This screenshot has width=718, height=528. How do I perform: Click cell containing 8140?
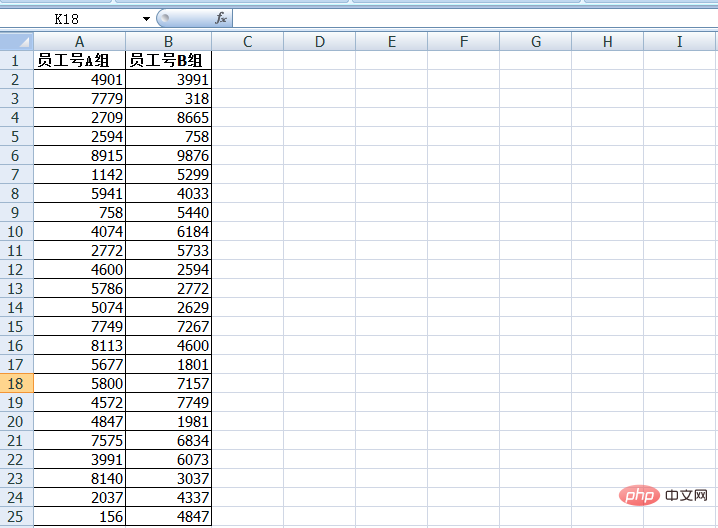80,479
